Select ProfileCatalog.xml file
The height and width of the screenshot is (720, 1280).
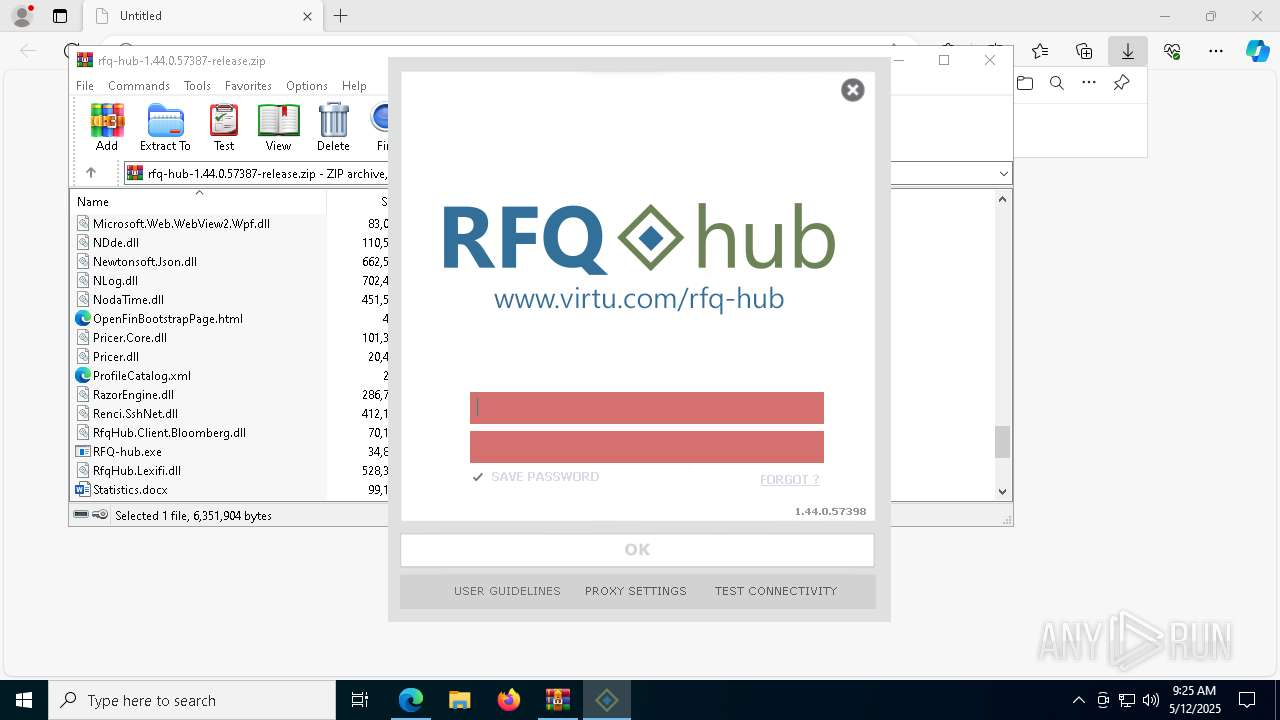coord(142,376)
